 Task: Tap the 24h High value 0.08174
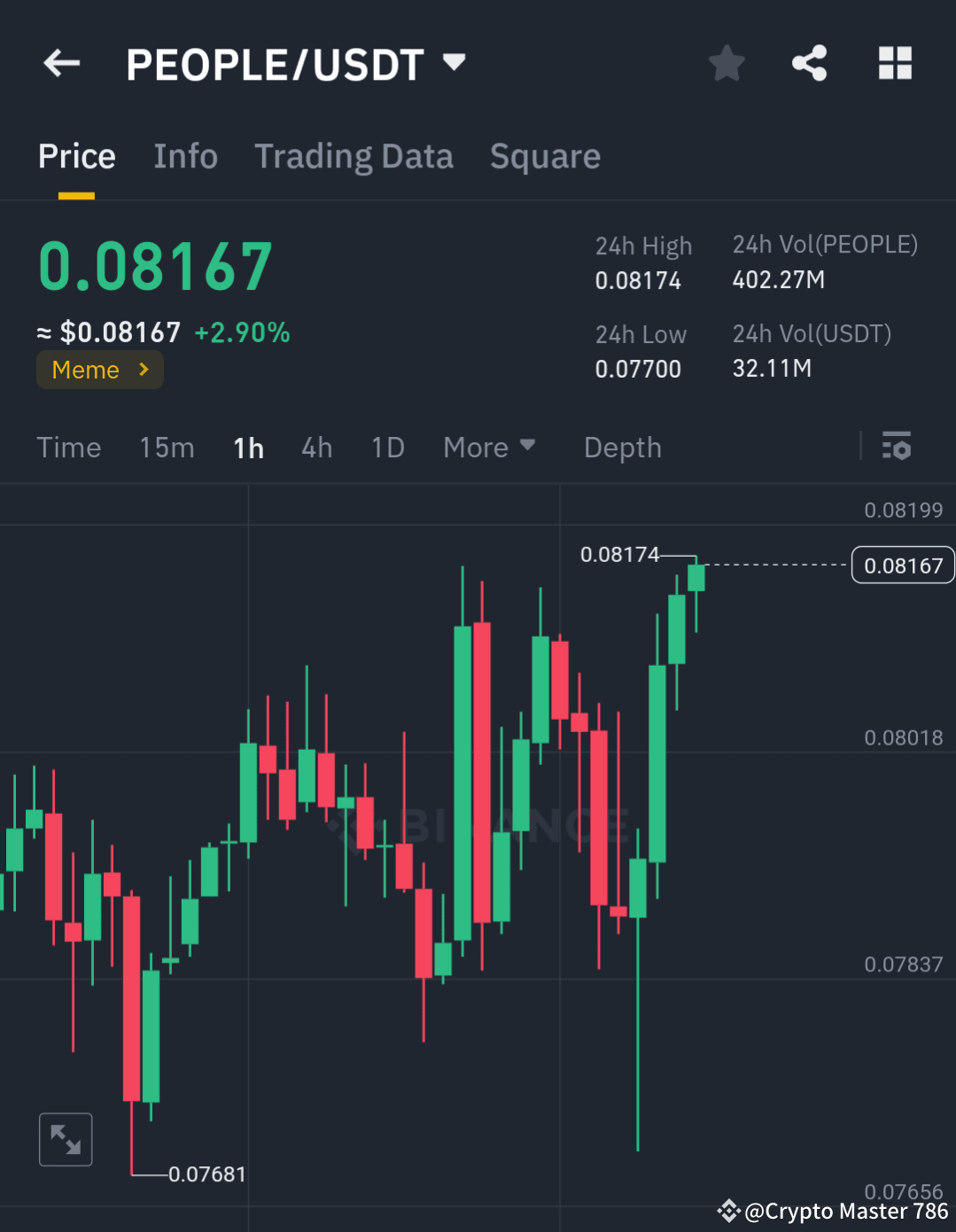coord(638,280)
